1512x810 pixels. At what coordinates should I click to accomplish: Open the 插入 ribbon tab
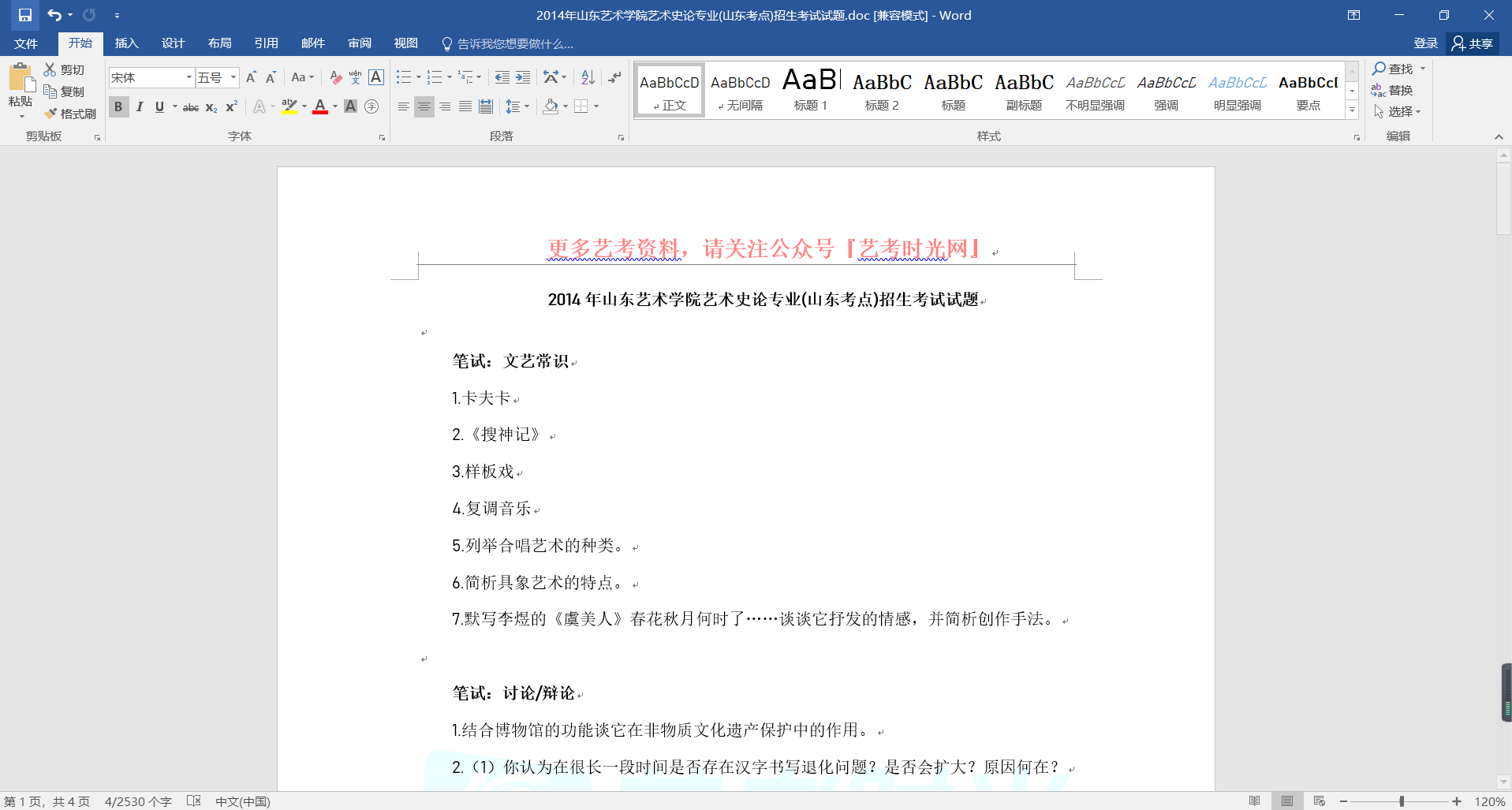click(x=126, y=43)
